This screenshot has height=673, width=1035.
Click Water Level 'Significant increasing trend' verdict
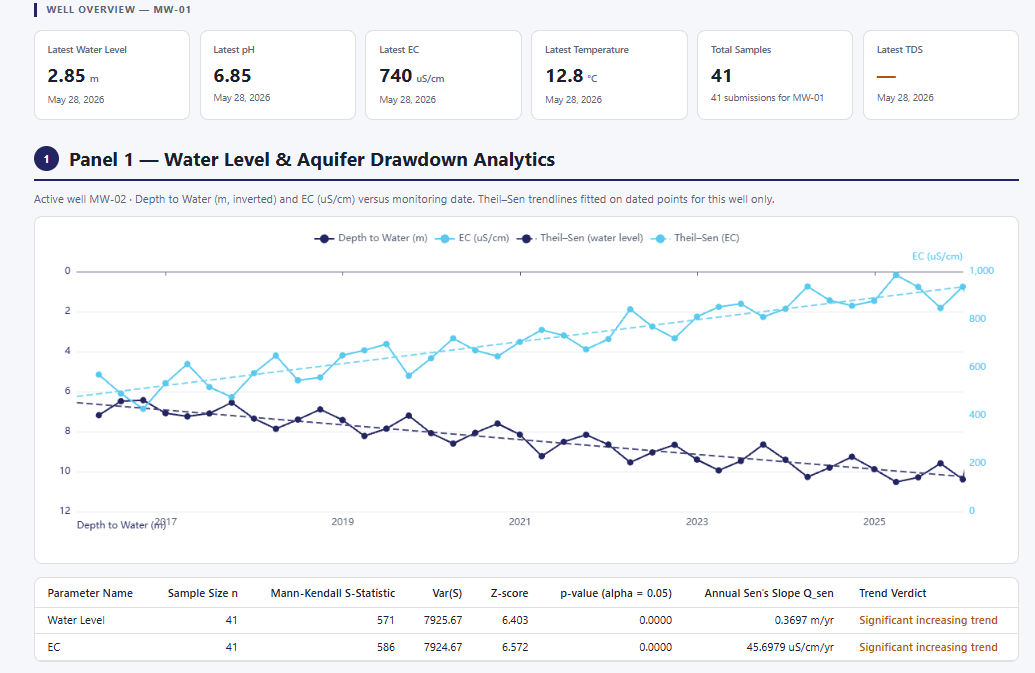click(x=928, y=620)
